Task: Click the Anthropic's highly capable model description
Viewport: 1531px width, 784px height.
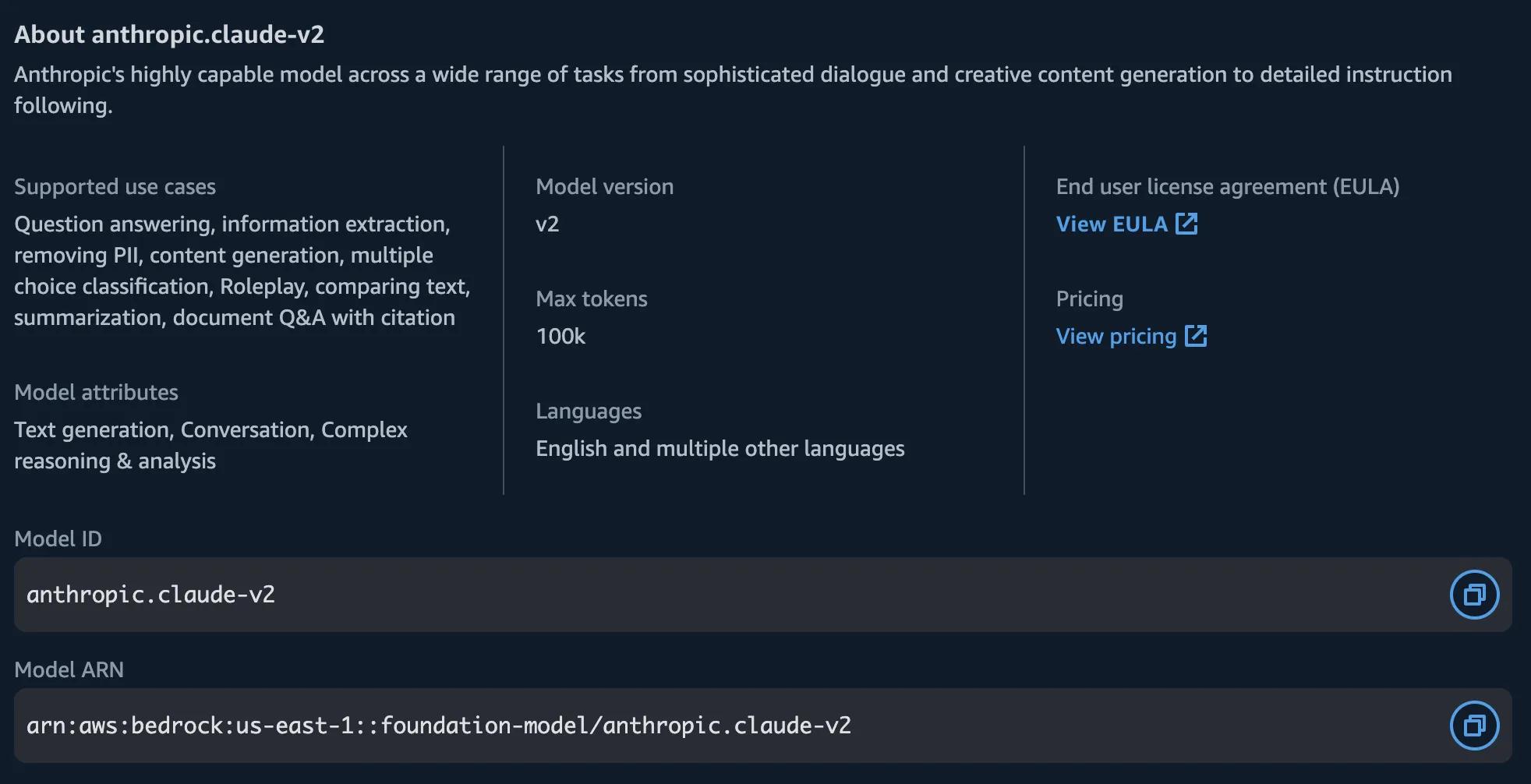Action: click(733, 90)
